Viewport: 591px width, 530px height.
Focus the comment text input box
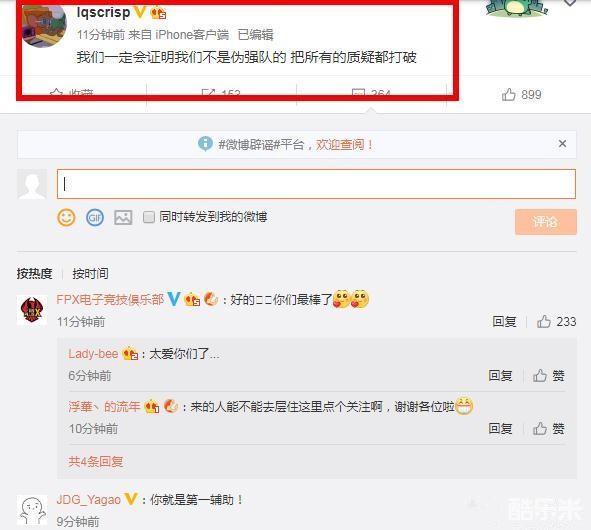(316, 184)
